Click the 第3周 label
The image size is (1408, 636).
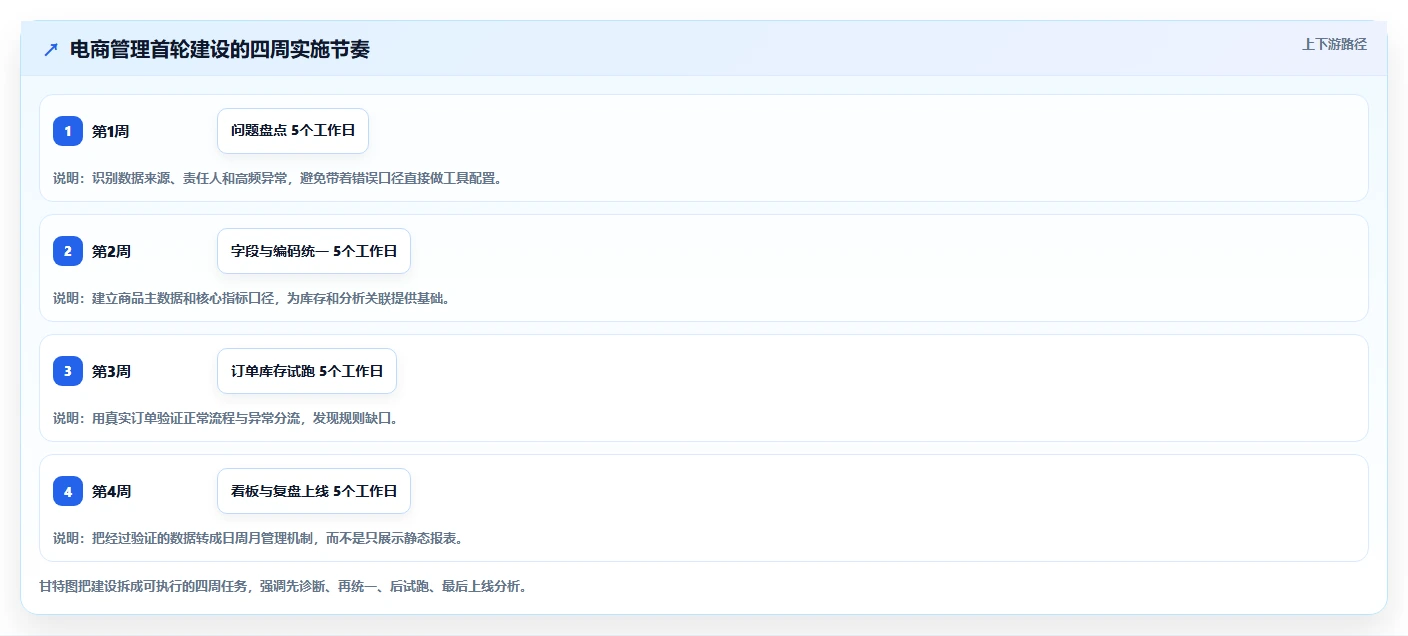[x=111, y=371]
